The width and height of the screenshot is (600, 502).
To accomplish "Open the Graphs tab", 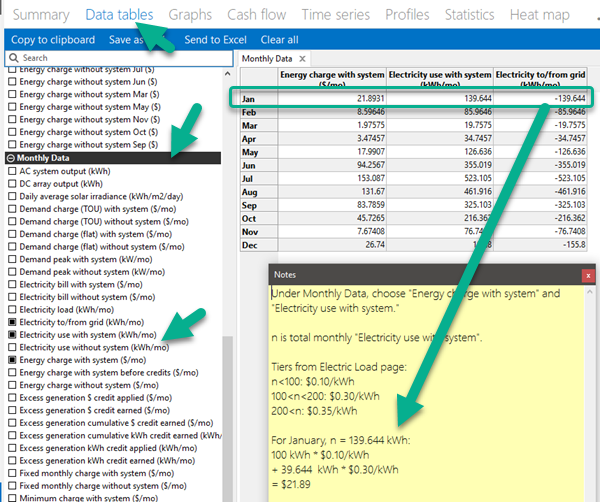I will coord(190,15).
